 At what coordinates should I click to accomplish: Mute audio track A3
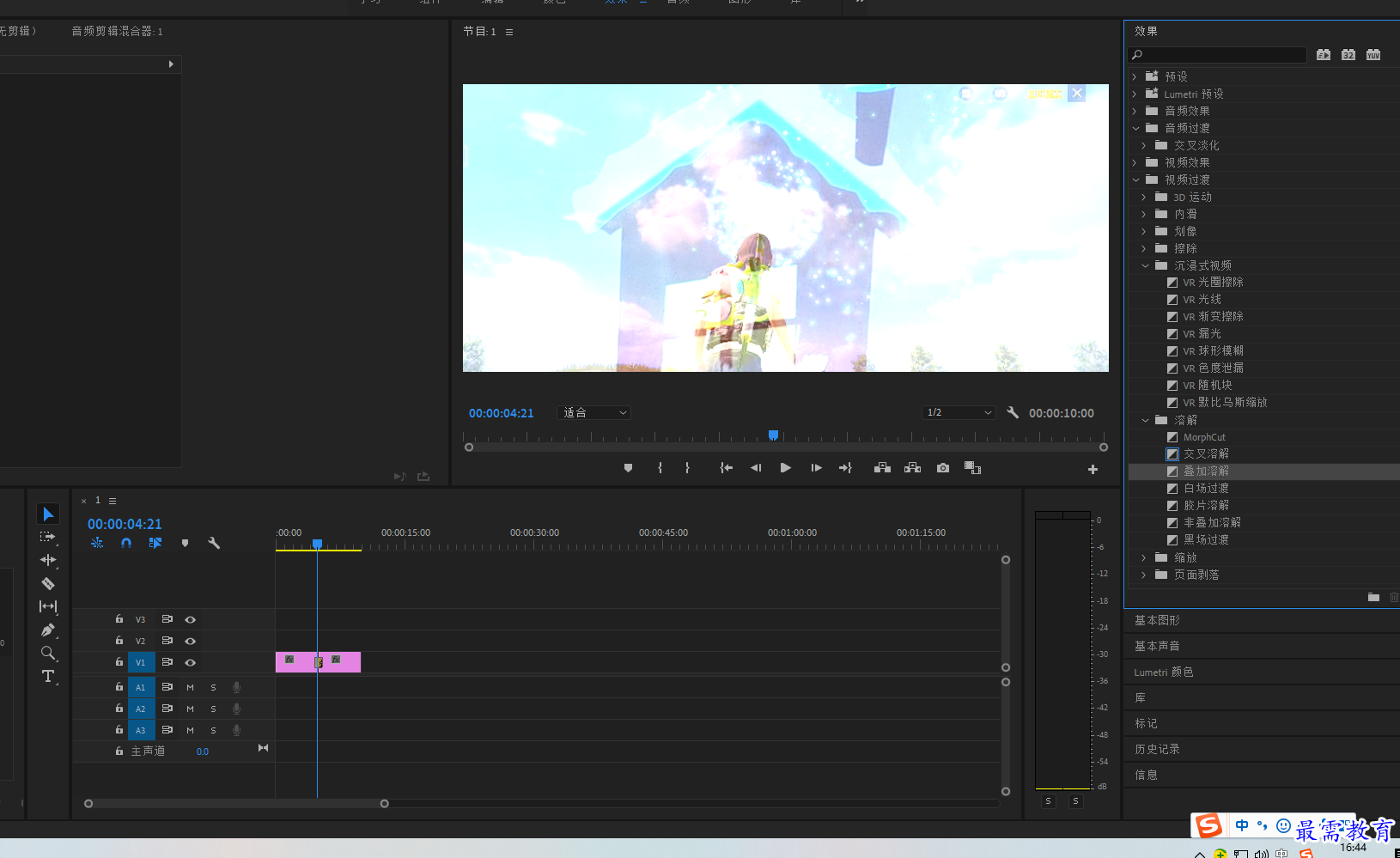tap(190, 730)
